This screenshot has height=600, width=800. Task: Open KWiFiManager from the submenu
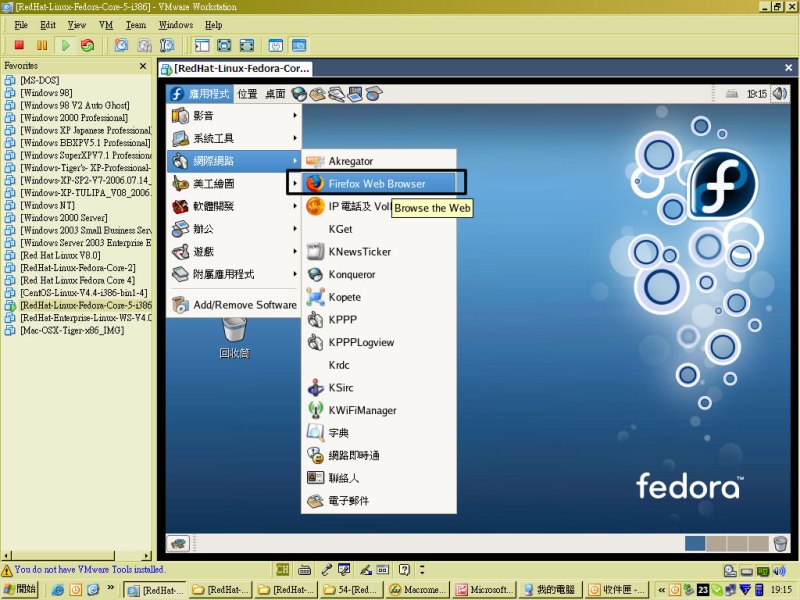tap(379, 410)
